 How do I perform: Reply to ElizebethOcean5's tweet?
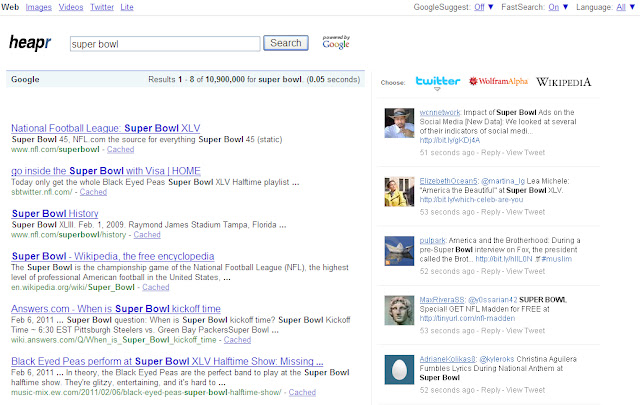click(x=490, y=212)
